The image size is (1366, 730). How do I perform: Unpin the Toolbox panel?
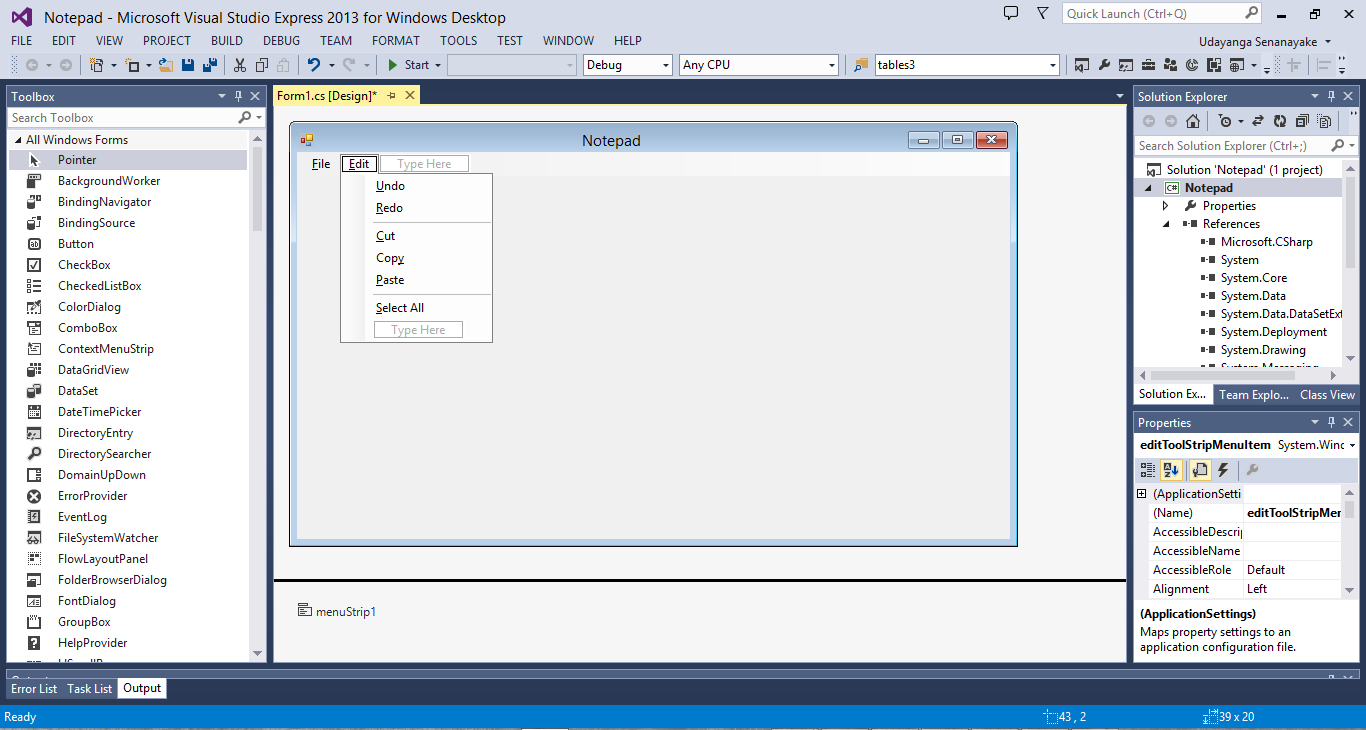(x=238, y=96)
